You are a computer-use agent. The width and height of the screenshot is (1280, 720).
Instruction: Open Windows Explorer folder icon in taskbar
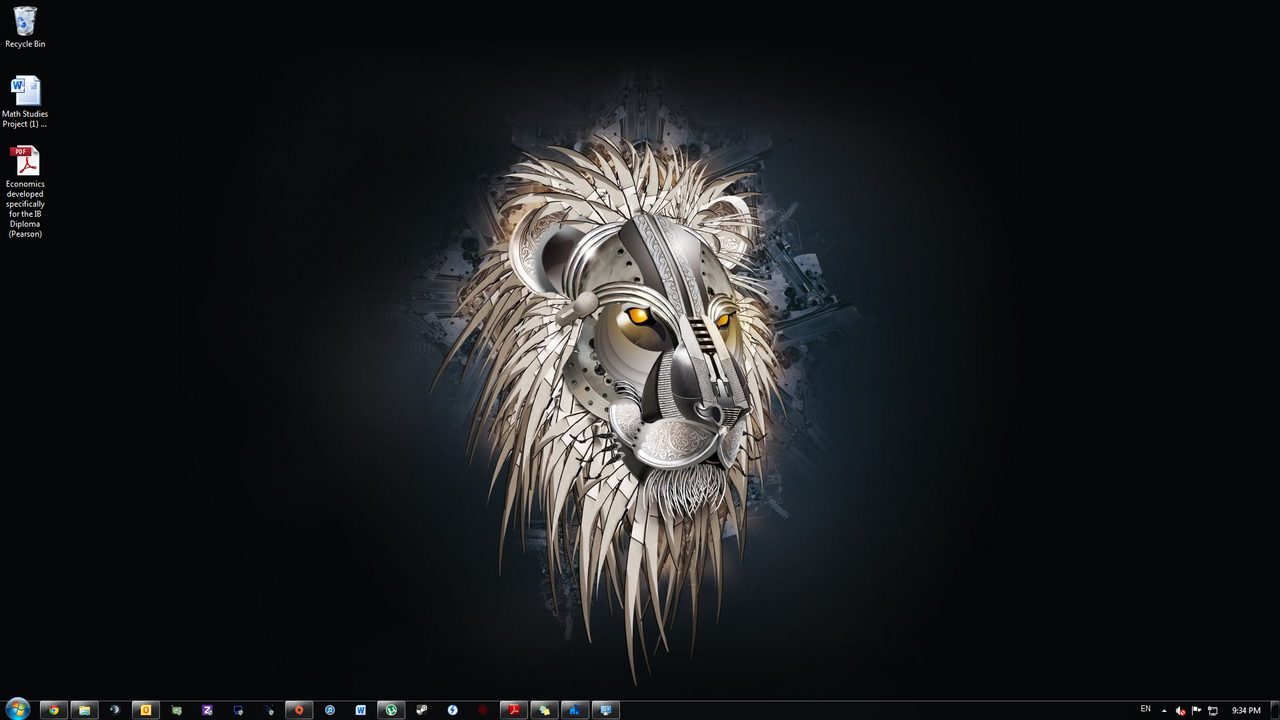[84, 710]
